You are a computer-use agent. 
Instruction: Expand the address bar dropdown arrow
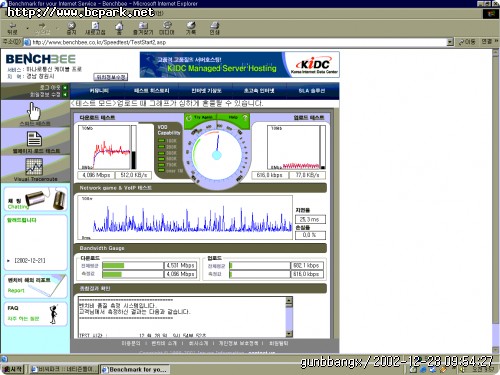[450, 42]
